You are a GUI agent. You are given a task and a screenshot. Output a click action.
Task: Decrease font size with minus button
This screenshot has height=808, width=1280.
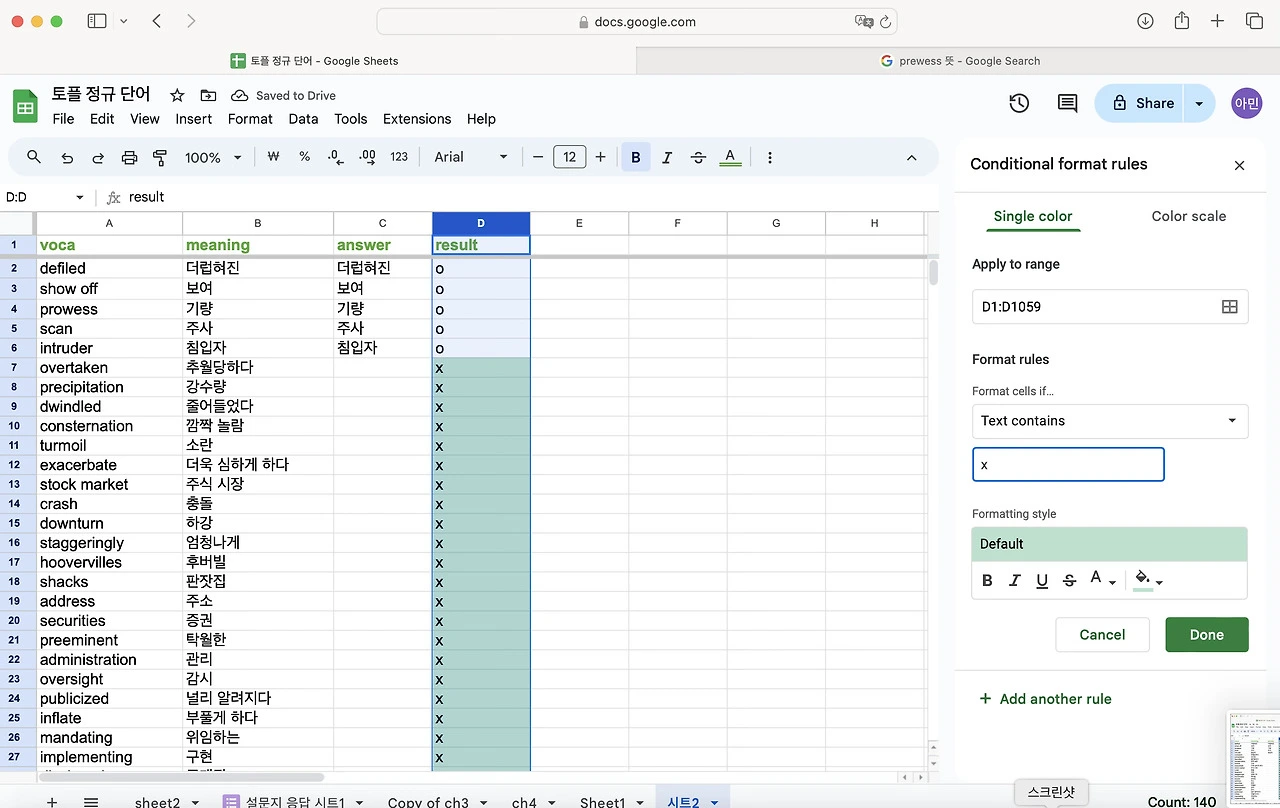tap(538, 157)
